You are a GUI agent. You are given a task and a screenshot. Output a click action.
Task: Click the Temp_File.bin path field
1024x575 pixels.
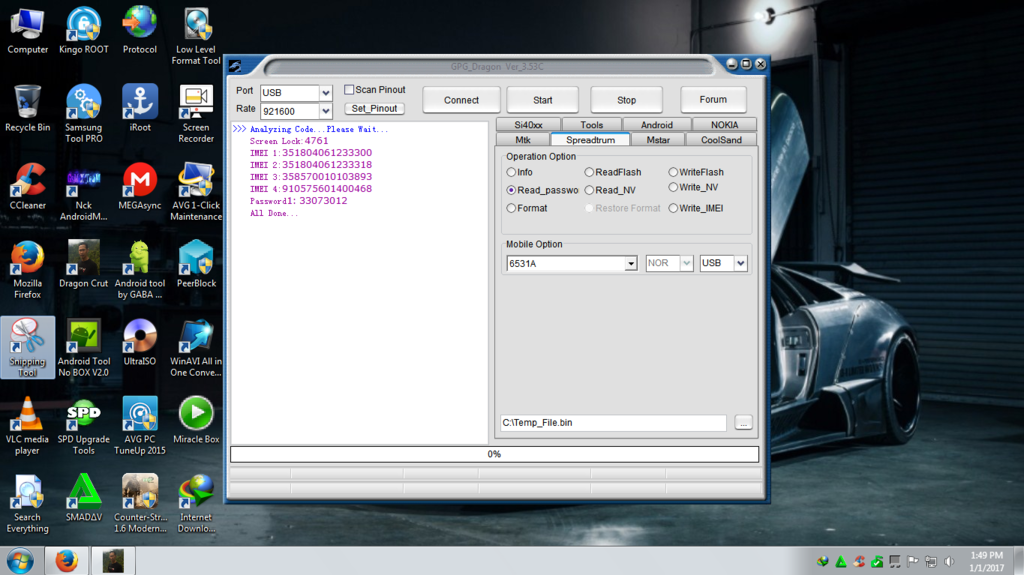(x=613, y=423)
